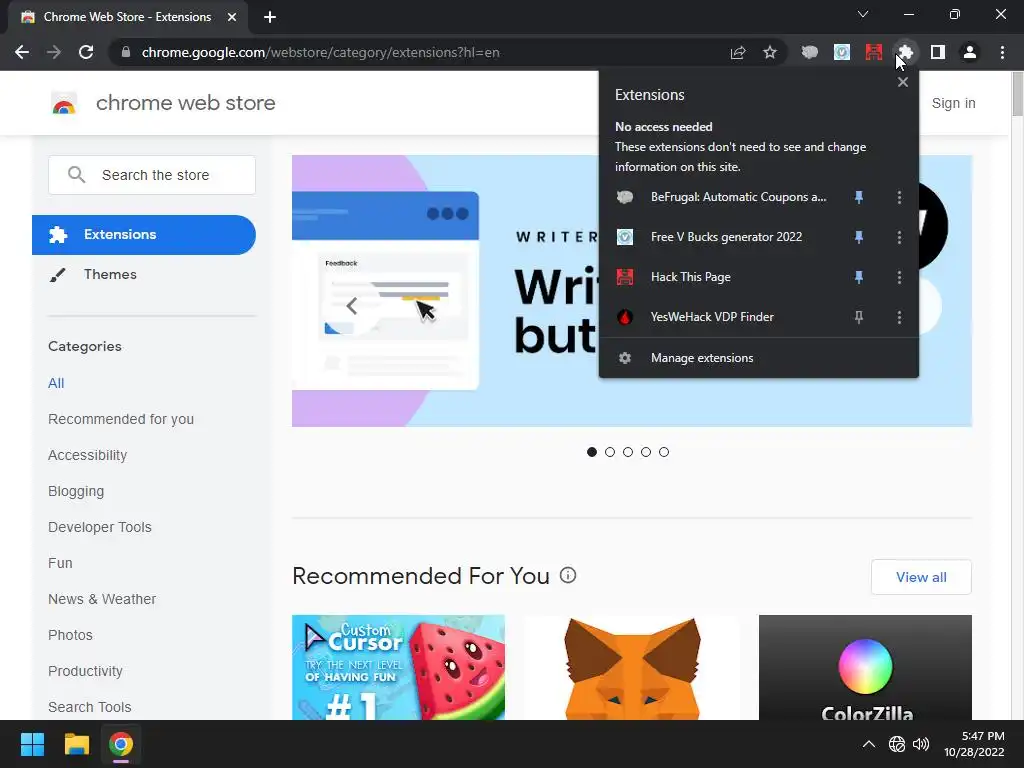This screenshot has height=768, width=1024.
Task: Select the Extensions sidebar section
Action: pos(144,234)
